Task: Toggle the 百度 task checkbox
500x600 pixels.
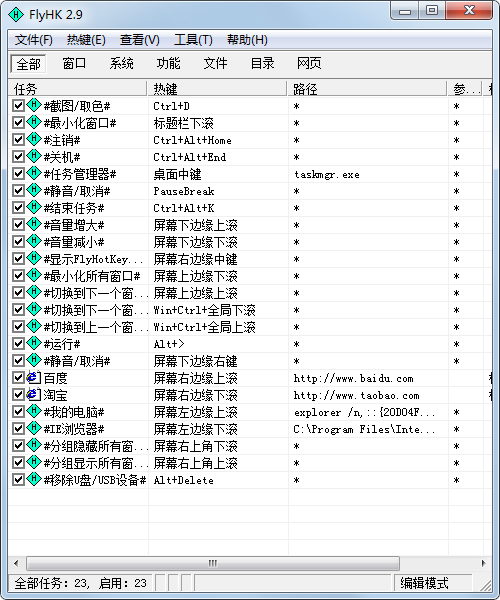Action: point(18,378)
